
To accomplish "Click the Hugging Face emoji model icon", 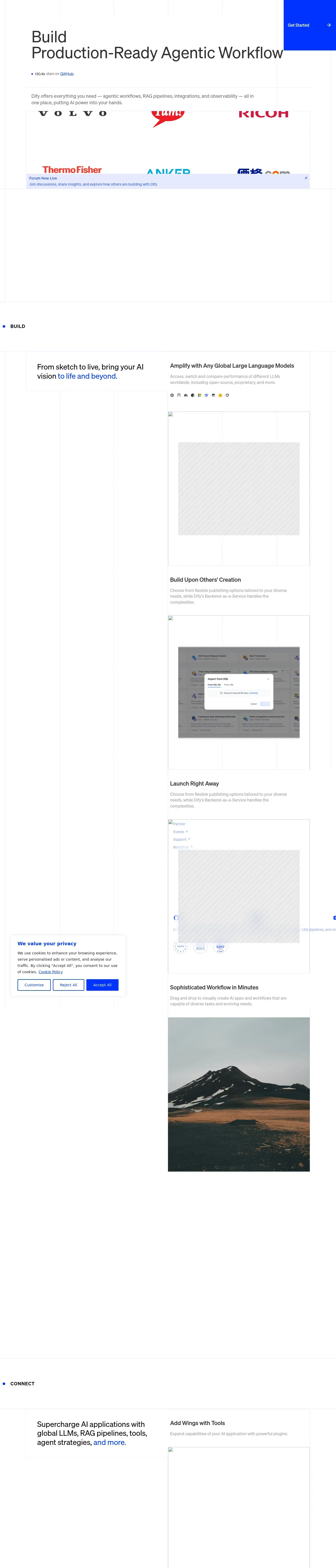I will coord(220,395).
